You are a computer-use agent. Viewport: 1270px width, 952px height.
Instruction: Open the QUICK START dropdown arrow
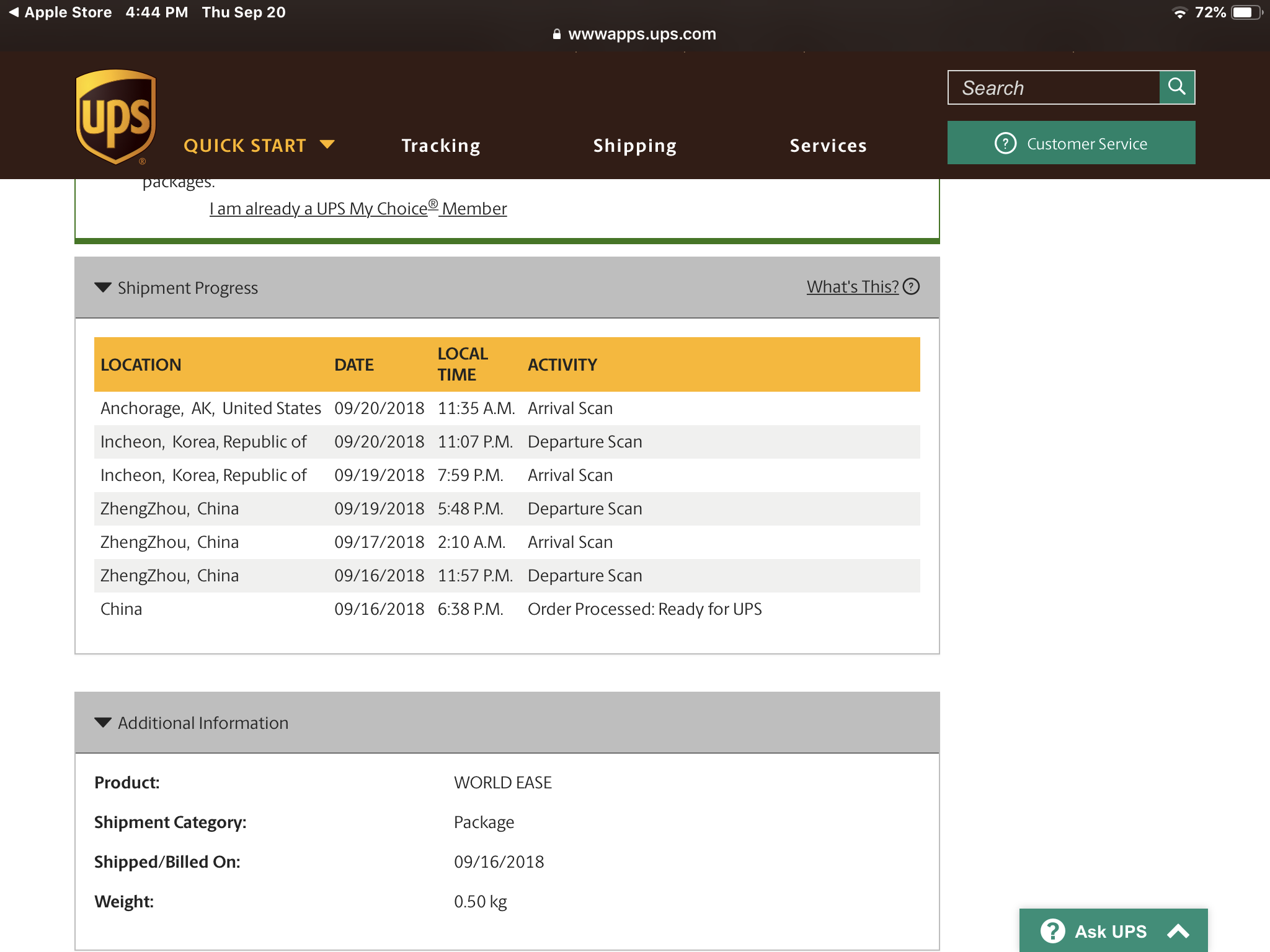pyautogui.click(x=327, y=144)
